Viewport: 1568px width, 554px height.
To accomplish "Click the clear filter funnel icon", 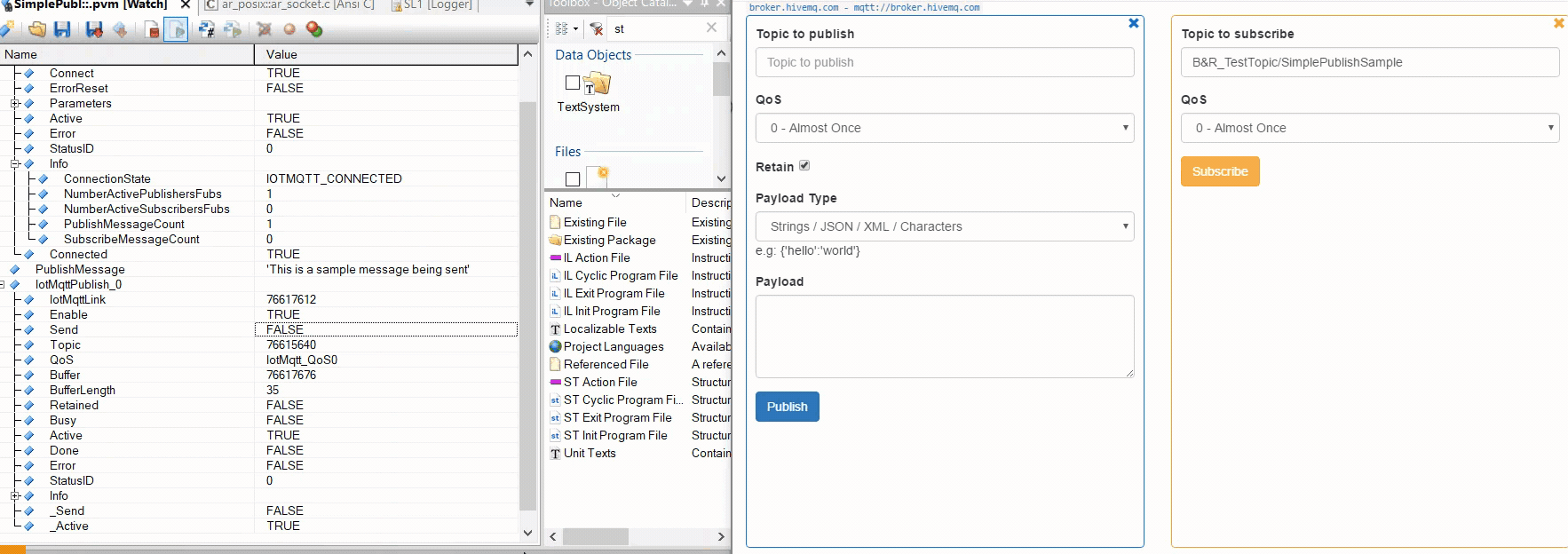I will pos(597,29).
